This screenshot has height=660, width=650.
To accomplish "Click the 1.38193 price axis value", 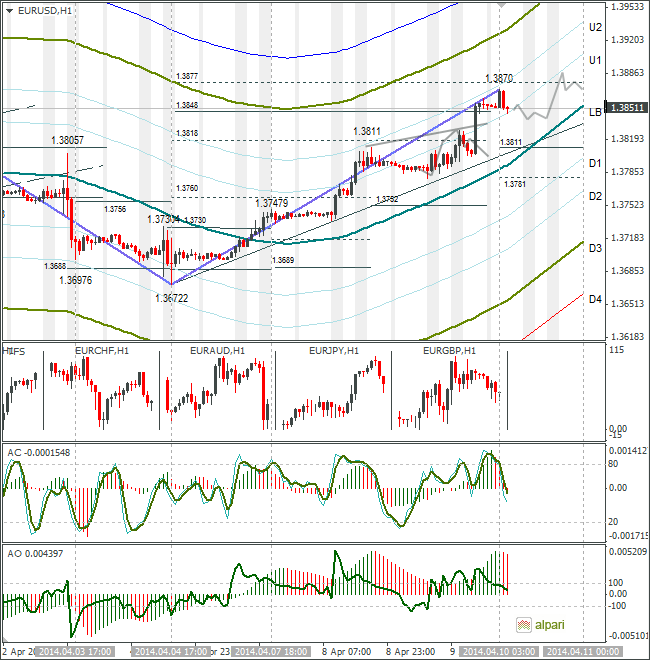I will 627,138.
